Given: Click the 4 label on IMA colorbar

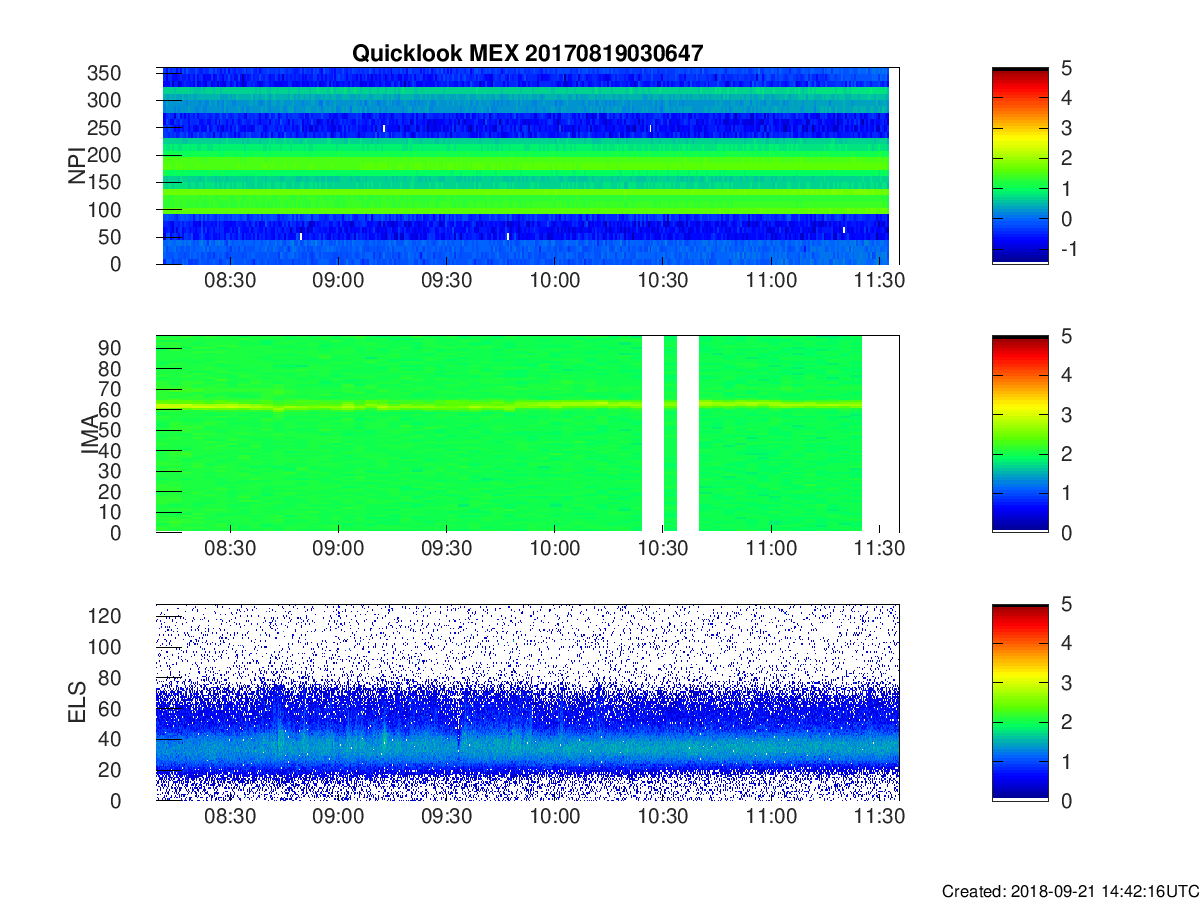Looking at the screenshot, I should point(1066,375).
